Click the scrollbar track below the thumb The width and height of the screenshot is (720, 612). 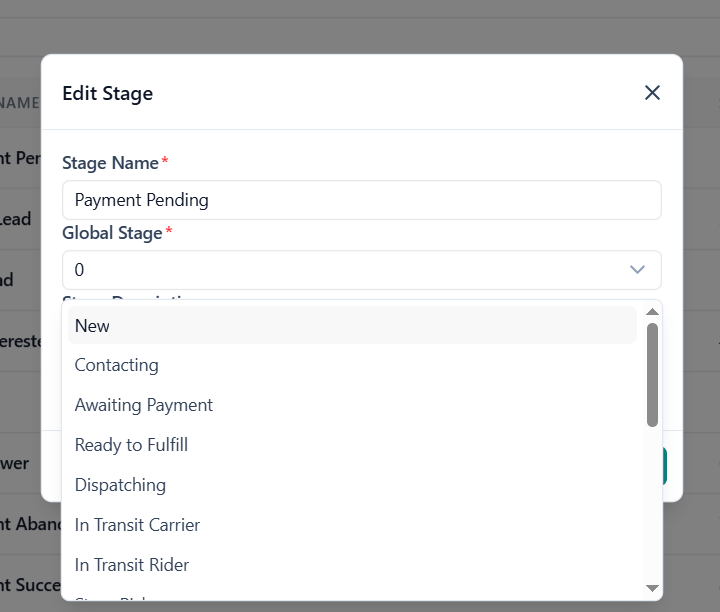652,500
